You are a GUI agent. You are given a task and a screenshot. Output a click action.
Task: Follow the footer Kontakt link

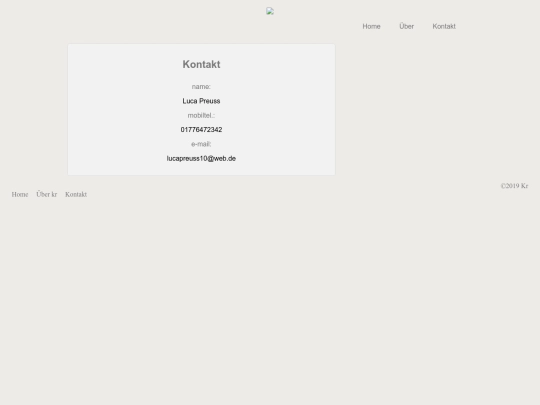76,195
